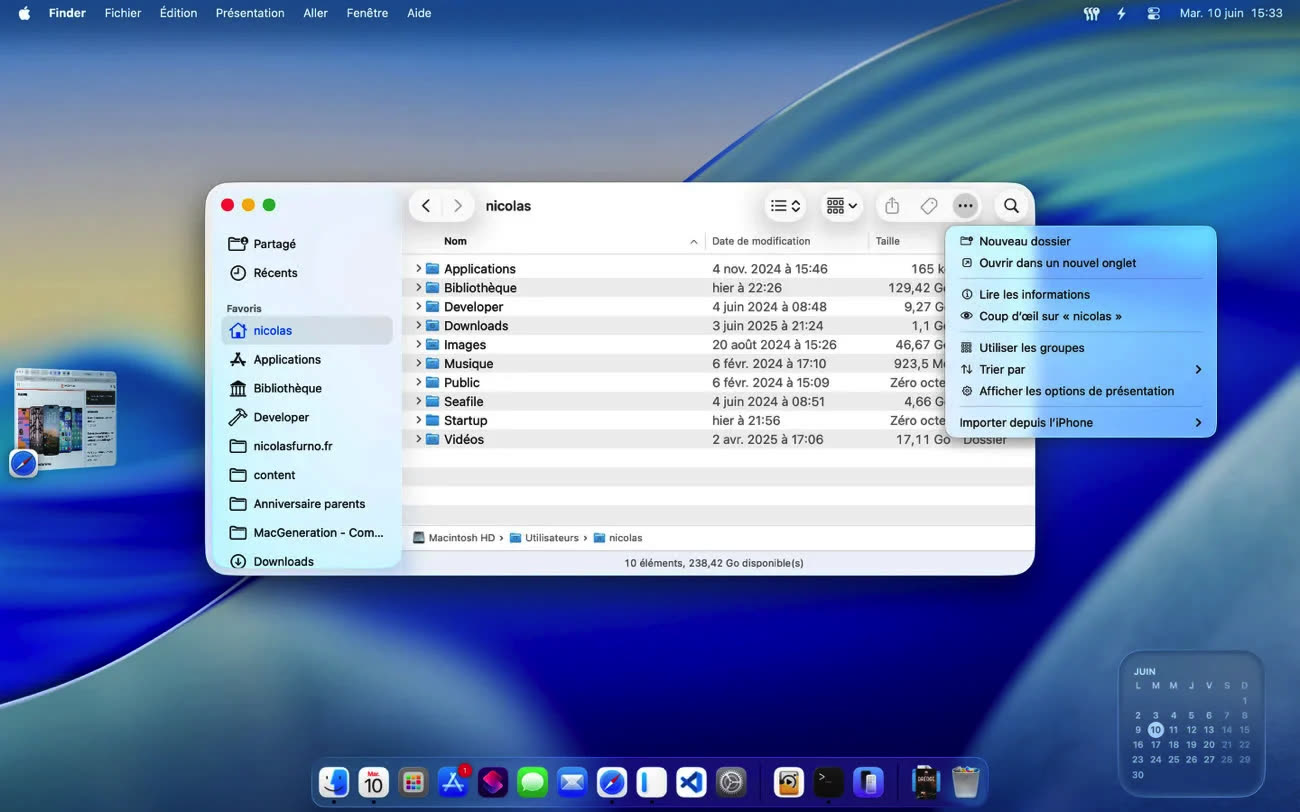Open the grouping options dropdown
Screen dimensions: 1300x812
pos(841,206)
